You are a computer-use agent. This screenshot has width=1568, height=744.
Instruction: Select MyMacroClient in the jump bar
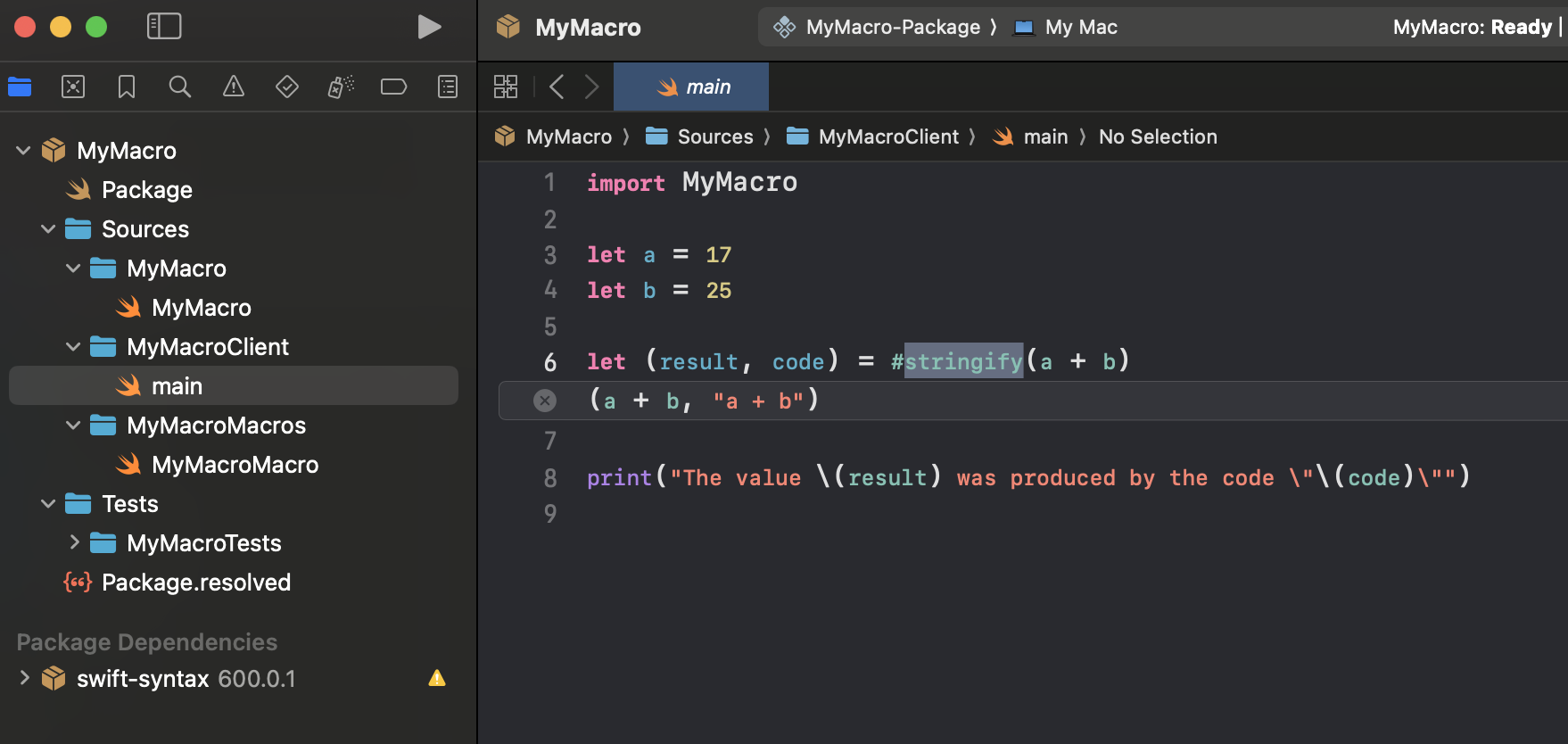[x=873, y=136]
